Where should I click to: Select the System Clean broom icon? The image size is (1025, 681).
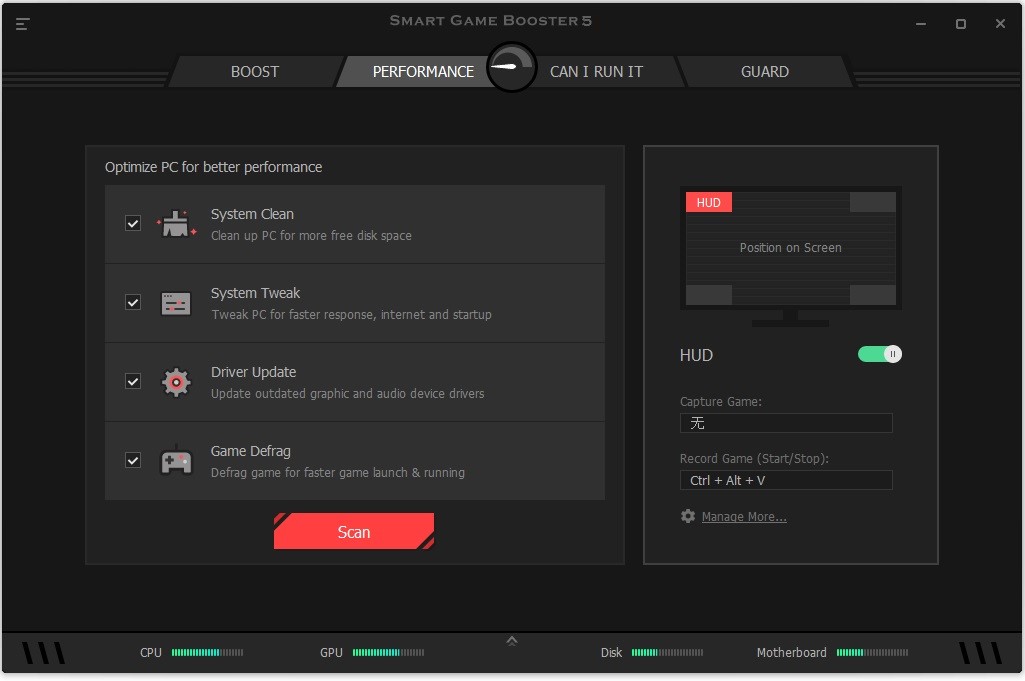[x=176, y=223]
